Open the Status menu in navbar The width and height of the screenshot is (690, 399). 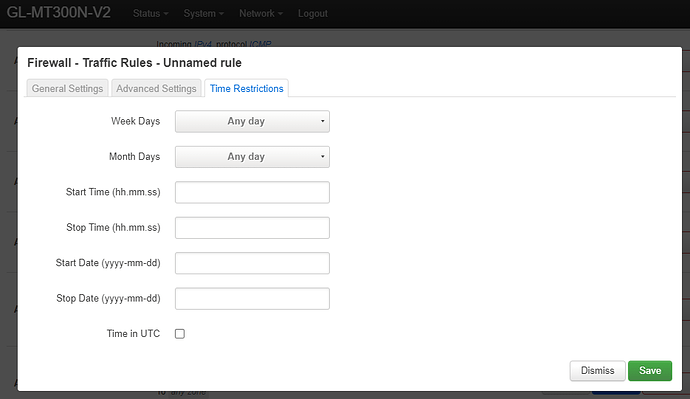[x=150, y=14]
